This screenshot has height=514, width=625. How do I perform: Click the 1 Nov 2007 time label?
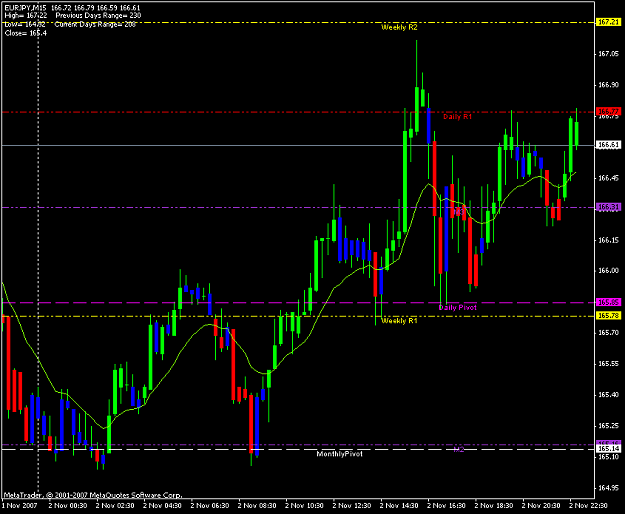click(20, 506)
